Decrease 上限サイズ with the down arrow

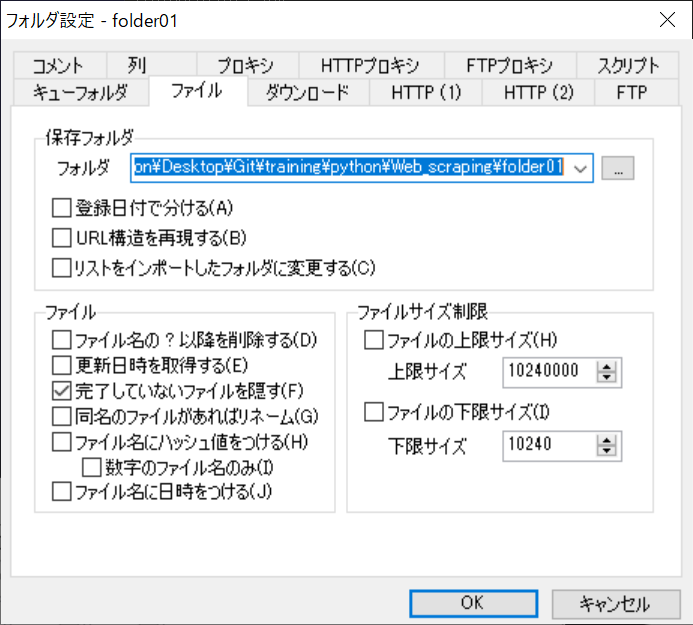click(607, 377)
